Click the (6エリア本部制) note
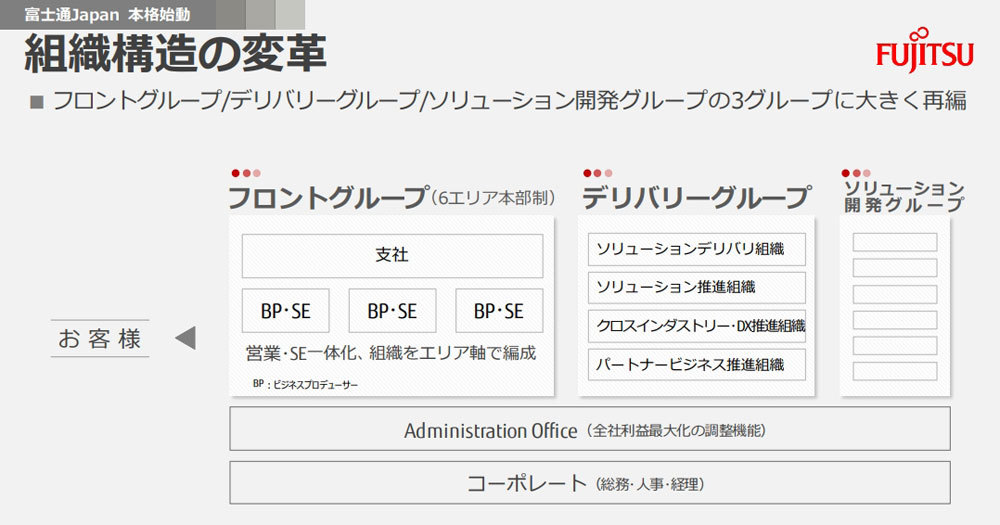Image resolution: width=1000 pixels, height=525 pixels. pyautogui.click(x=493, y=198)
